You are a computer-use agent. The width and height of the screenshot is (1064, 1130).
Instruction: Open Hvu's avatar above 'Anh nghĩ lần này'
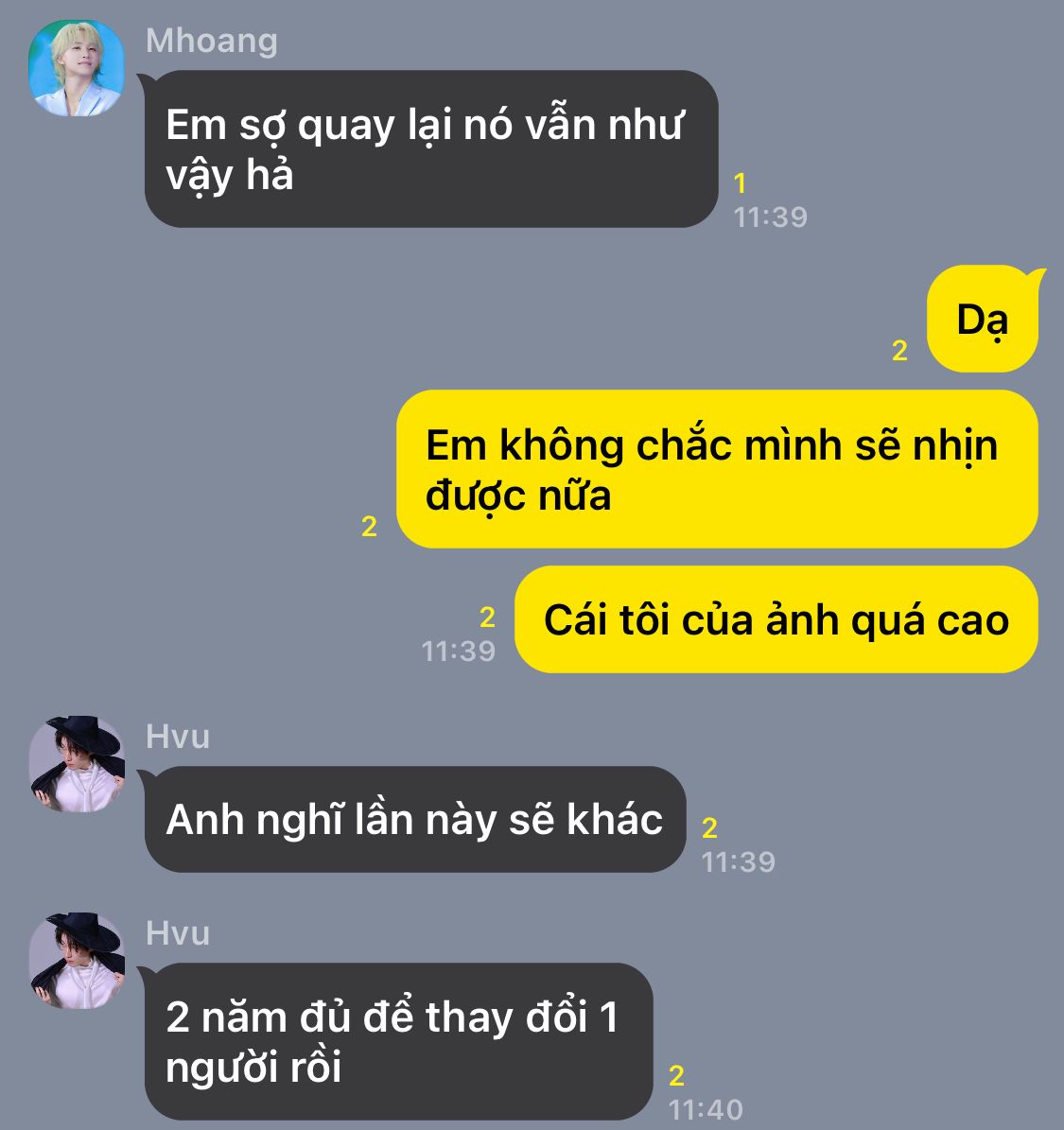[x=77, y=764]
